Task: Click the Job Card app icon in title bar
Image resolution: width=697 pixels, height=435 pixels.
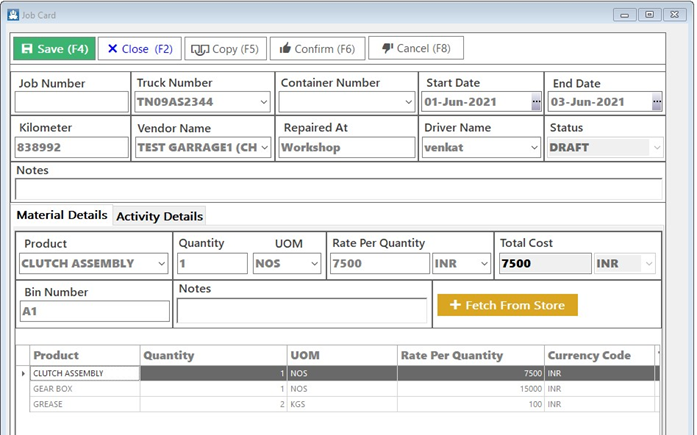Action: click(x=13, y=15)
